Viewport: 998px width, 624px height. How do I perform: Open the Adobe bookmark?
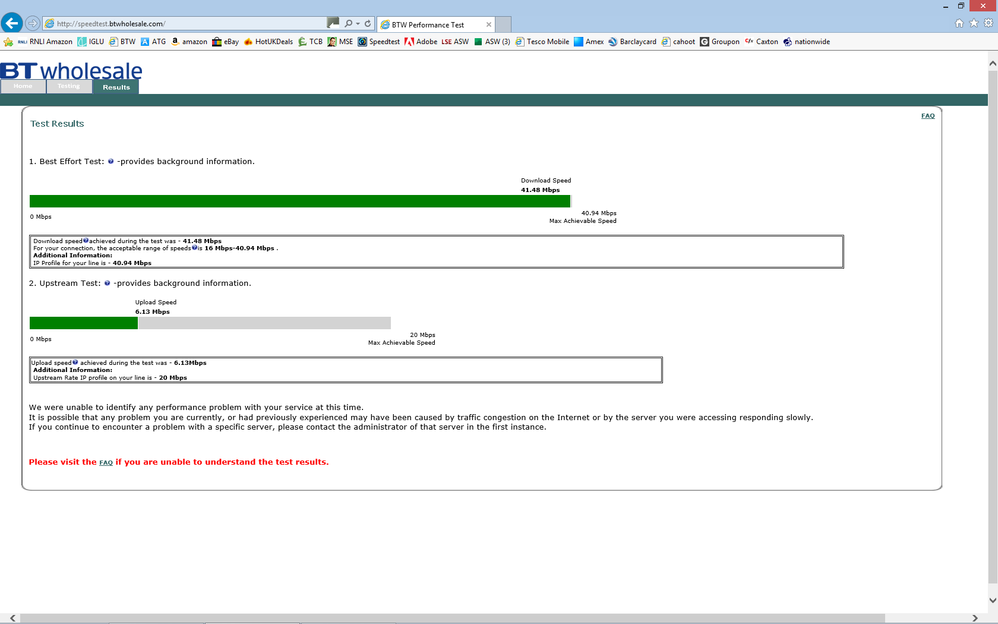(x=421, y=42)
